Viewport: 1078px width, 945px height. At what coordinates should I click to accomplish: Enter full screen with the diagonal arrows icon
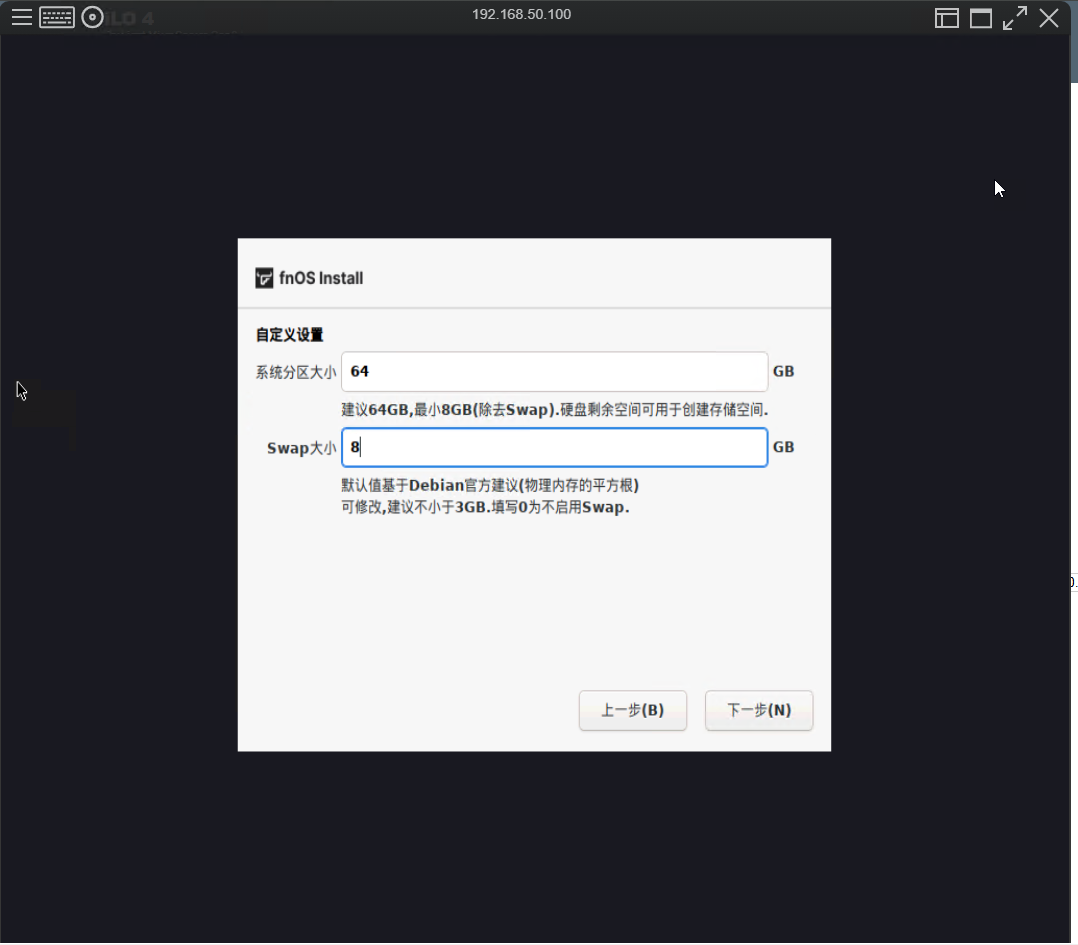click(1015, 18)
